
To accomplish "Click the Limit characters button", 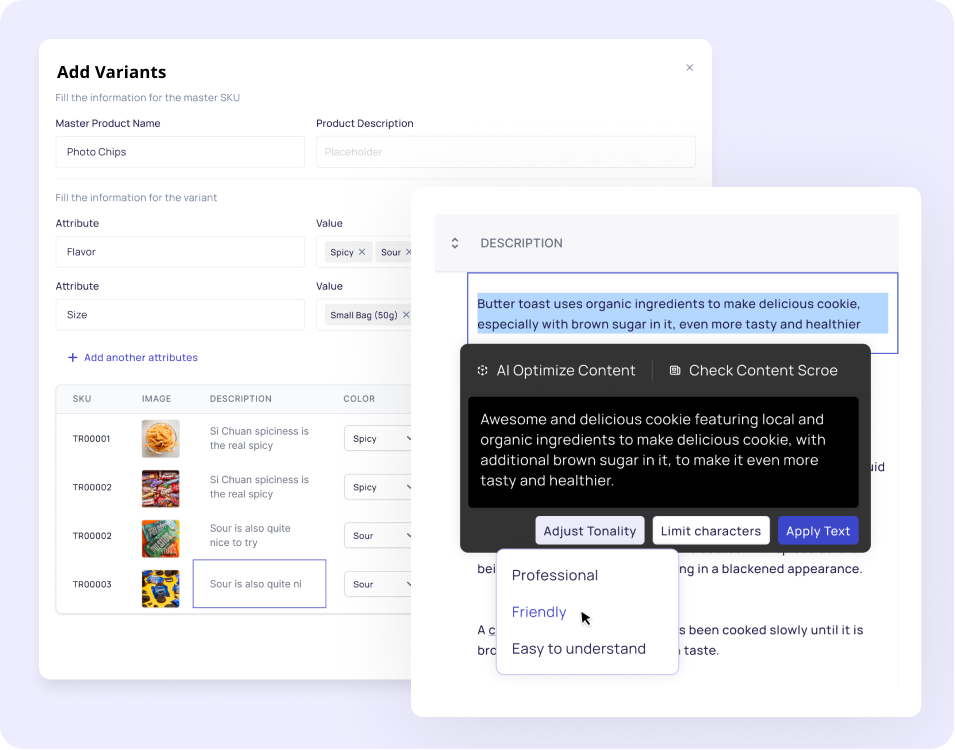I will (x=711, y=531).
